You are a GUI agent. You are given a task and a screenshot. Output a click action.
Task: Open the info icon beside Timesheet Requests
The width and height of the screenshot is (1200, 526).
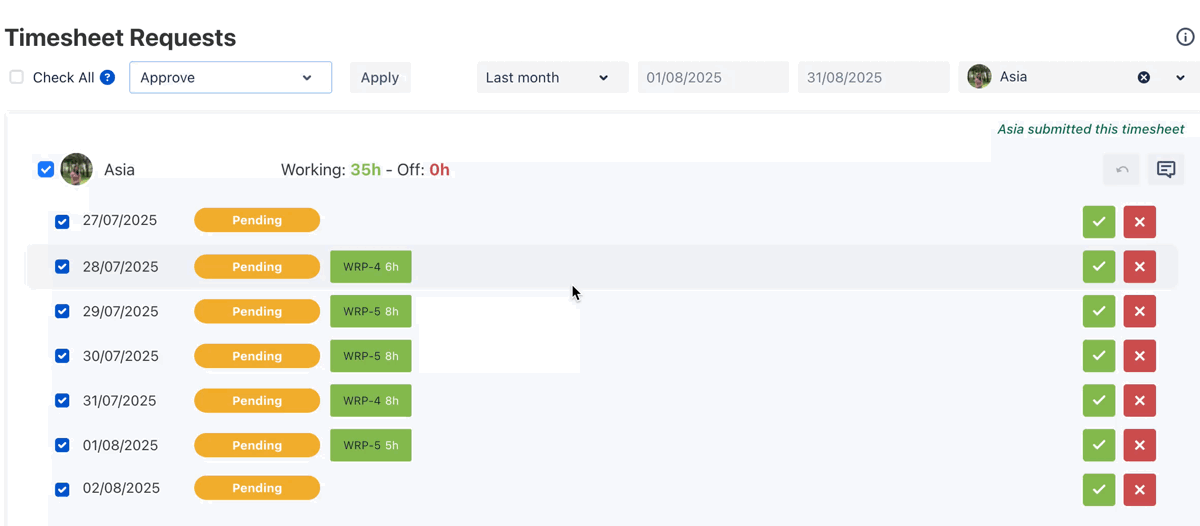(1185, 37)
